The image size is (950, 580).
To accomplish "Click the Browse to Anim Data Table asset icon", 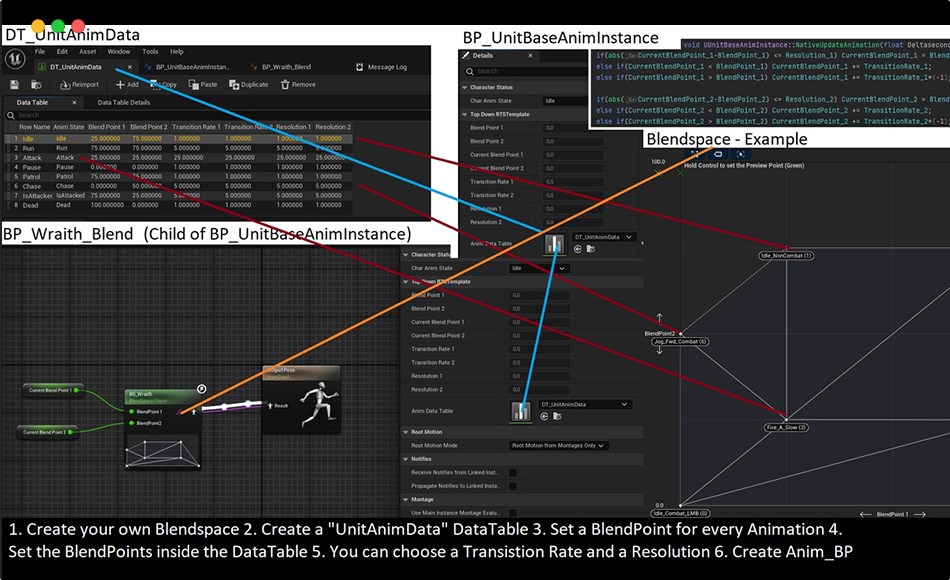I will (557, 416).
